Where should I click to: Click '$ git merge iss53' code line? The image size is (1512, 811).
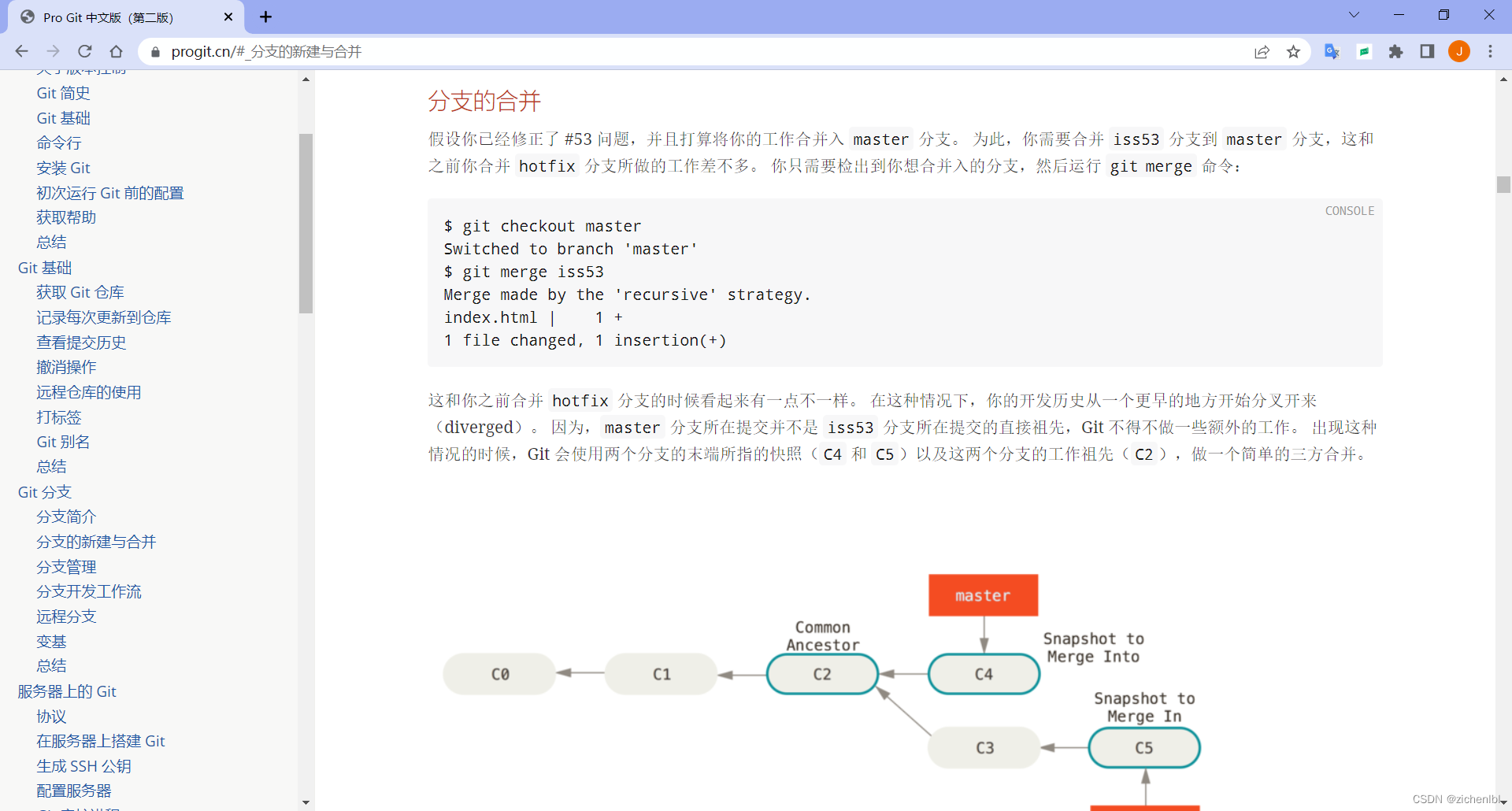[524, 272]
